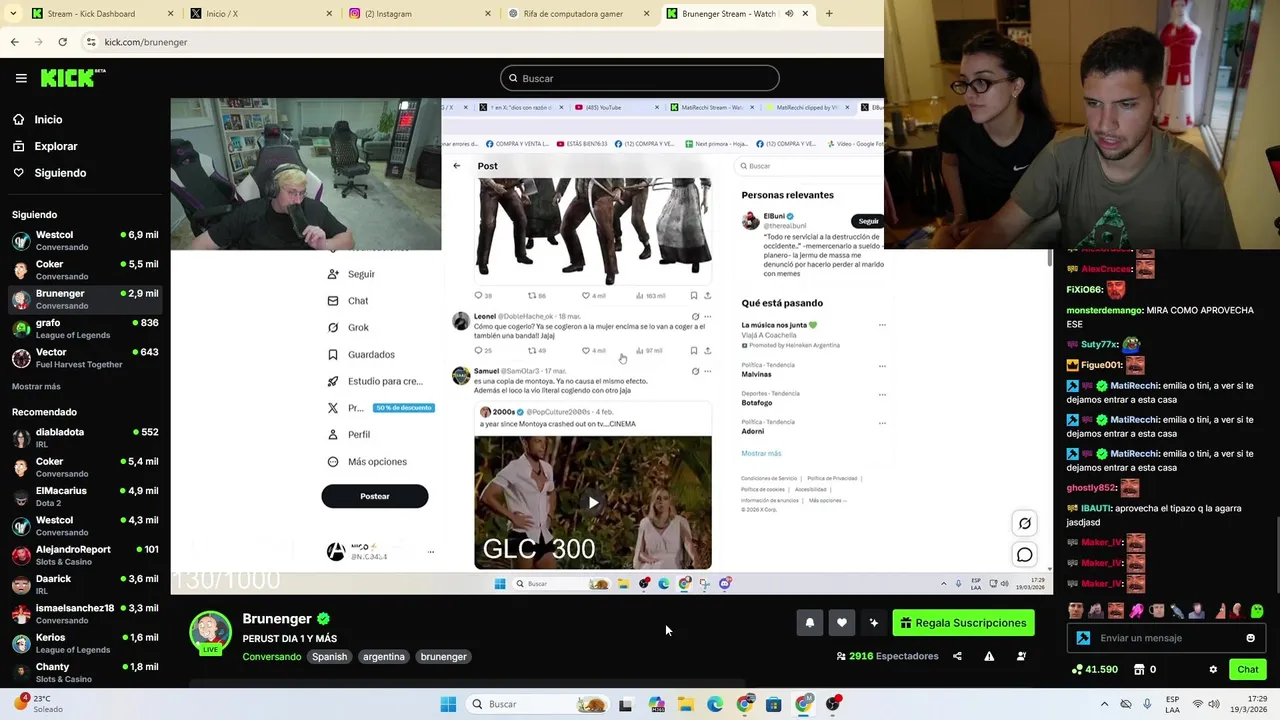Click the sparkle icon beside the heart button
This screenshot has width=1280, height=720.
click(x=874, y=623)
